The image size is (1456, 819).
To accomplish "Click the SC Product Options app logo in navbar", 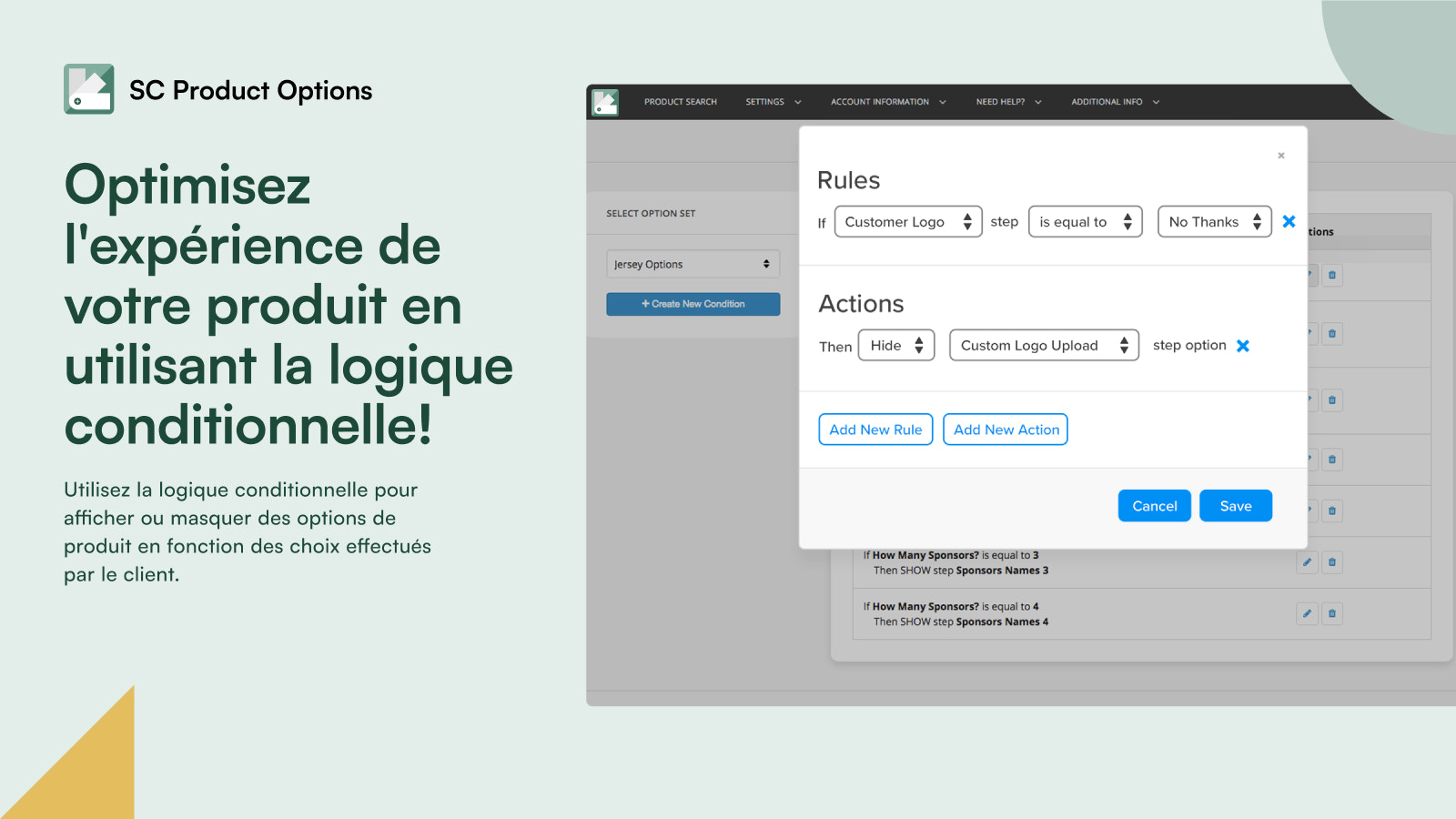I will tap(605, 102).
